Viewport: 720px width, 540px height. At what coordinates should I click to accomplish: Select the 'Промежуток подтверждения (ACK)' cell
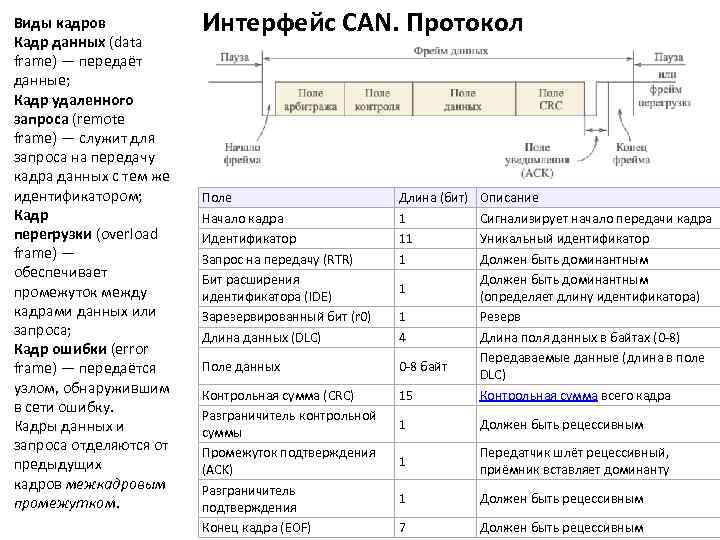click(297, 461)
